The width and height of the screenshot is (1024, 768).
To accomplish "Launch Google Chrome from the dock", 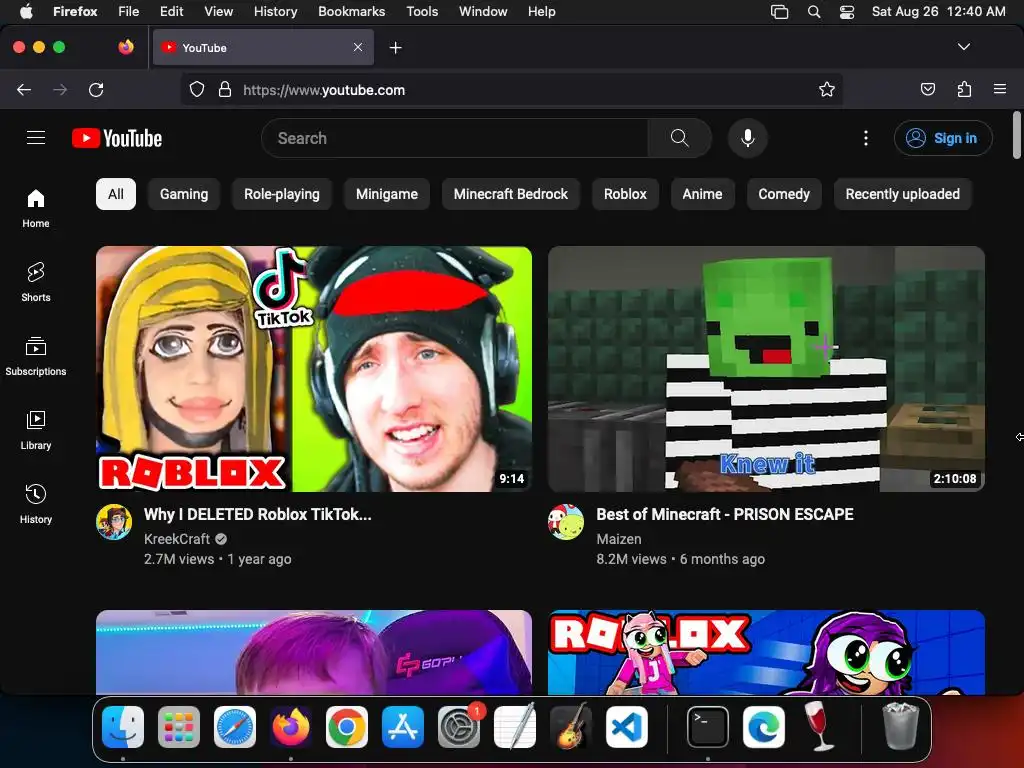I will 347,727.
